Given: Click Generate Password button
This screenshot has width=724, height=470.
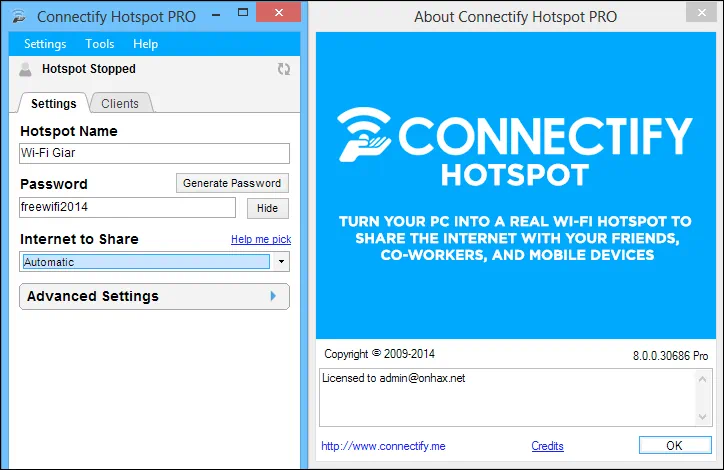Looking at the screenshot, I should [x=232, y=183].
